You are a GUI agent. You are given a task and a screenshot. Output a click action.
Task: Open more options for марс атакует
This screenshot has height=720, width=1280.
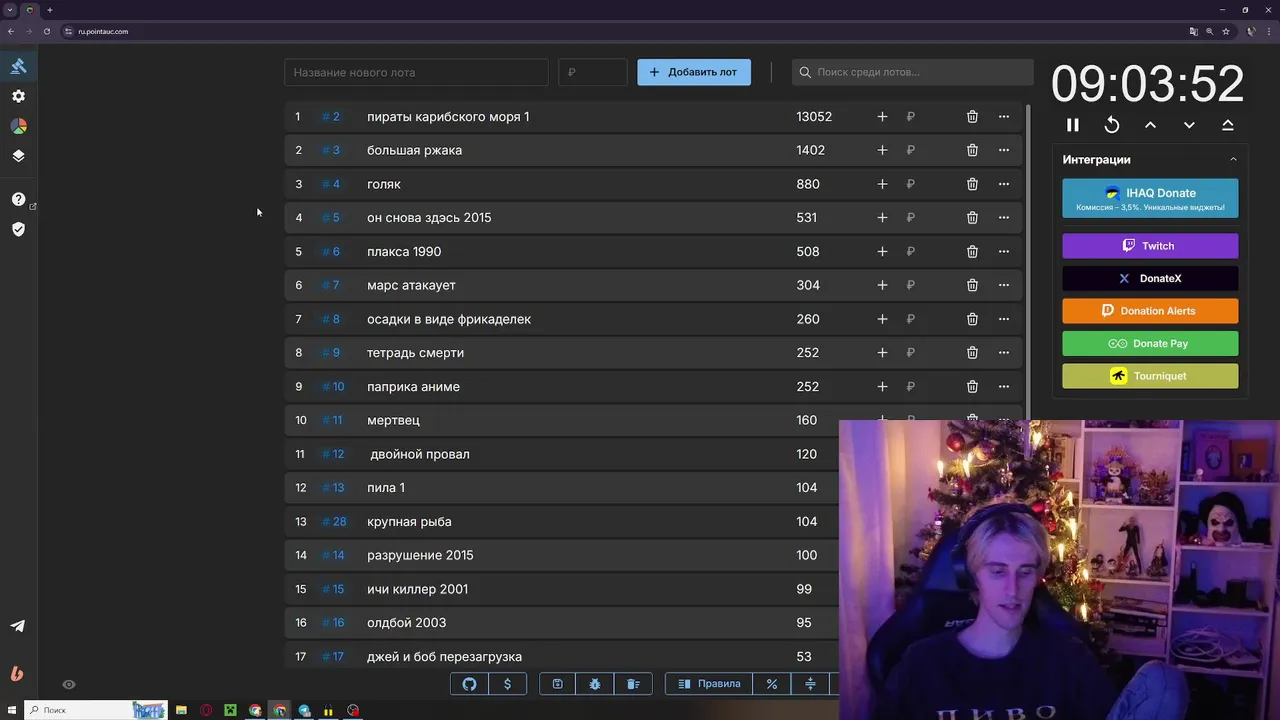(1004, 285)
